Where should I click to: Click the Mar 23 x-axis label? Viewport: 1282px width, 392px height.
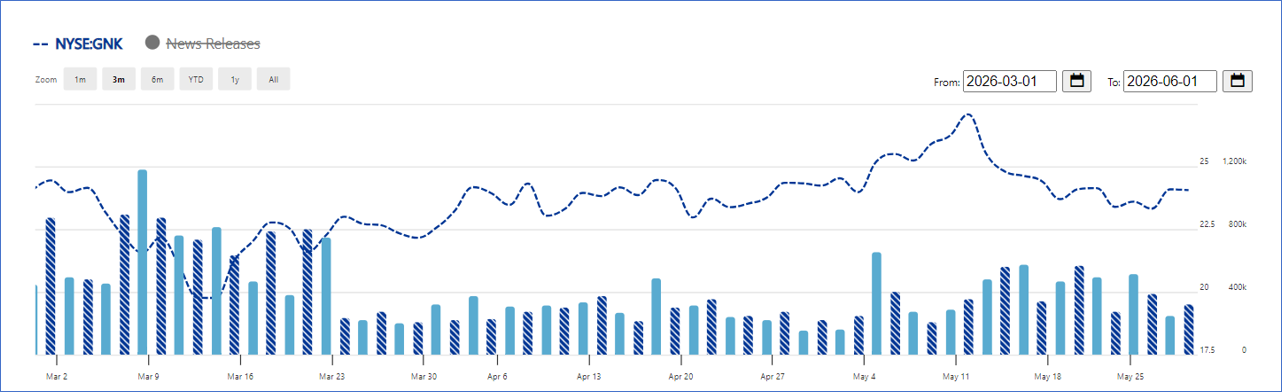pyautogui.click(x=332, y=377)
